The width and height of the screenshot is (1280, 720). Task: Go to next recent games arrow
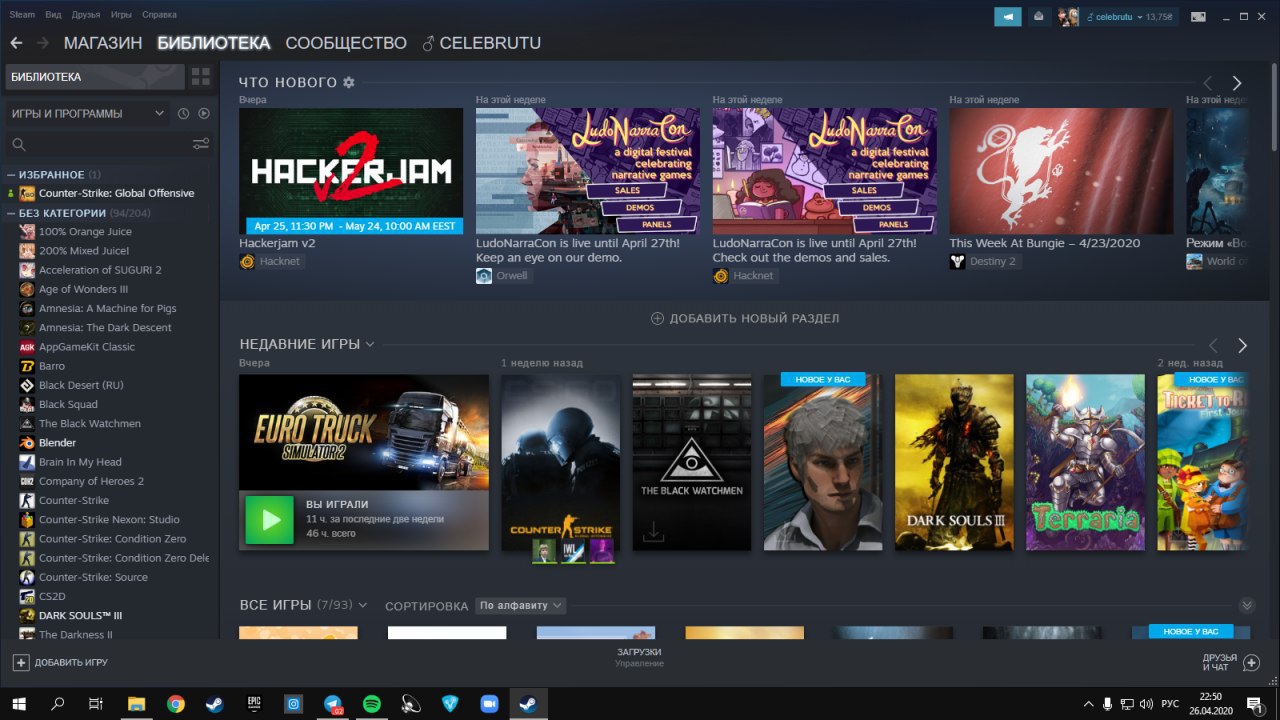click(1243, 345)
